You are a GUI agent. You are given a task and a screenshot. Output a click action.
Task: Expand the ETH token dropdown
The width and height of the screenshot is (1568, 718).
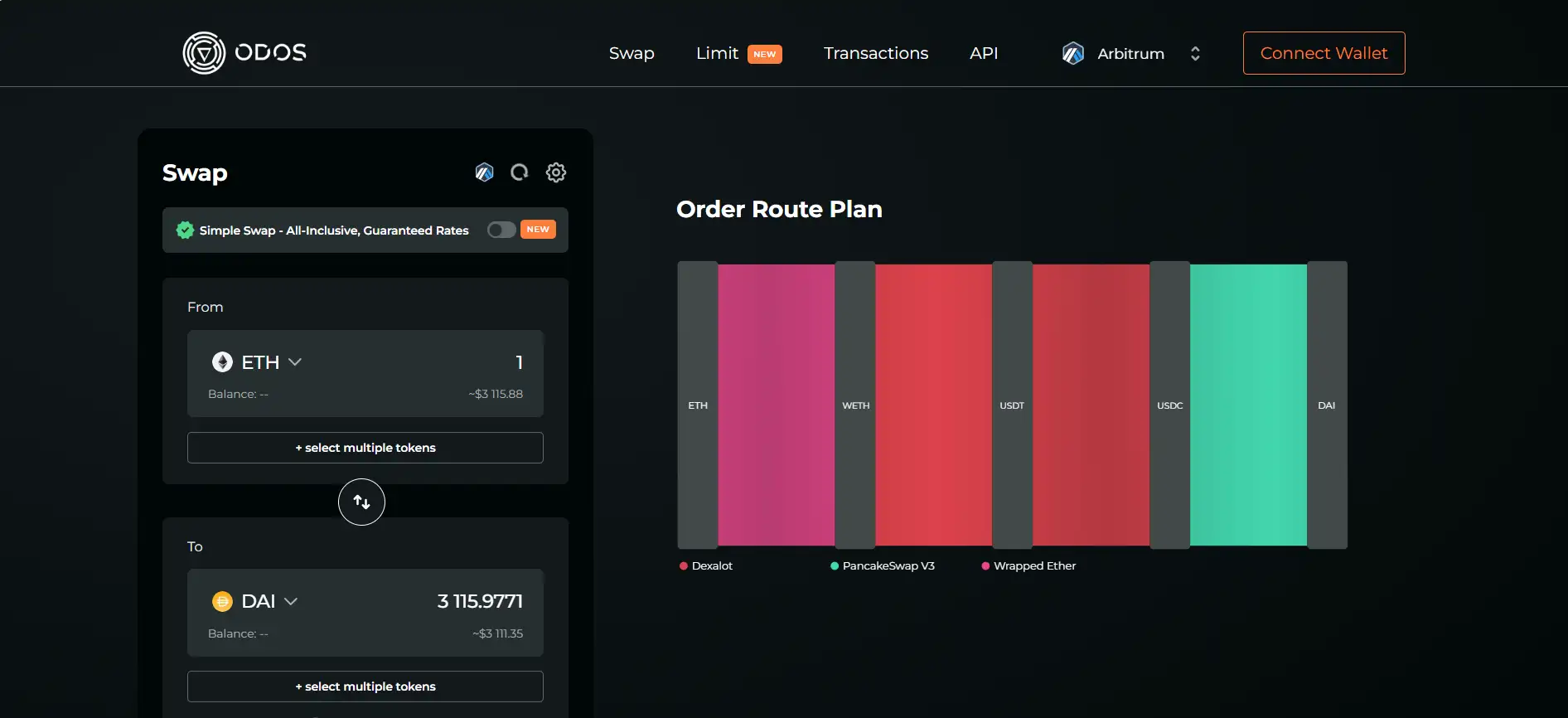[x=294, y=362]
